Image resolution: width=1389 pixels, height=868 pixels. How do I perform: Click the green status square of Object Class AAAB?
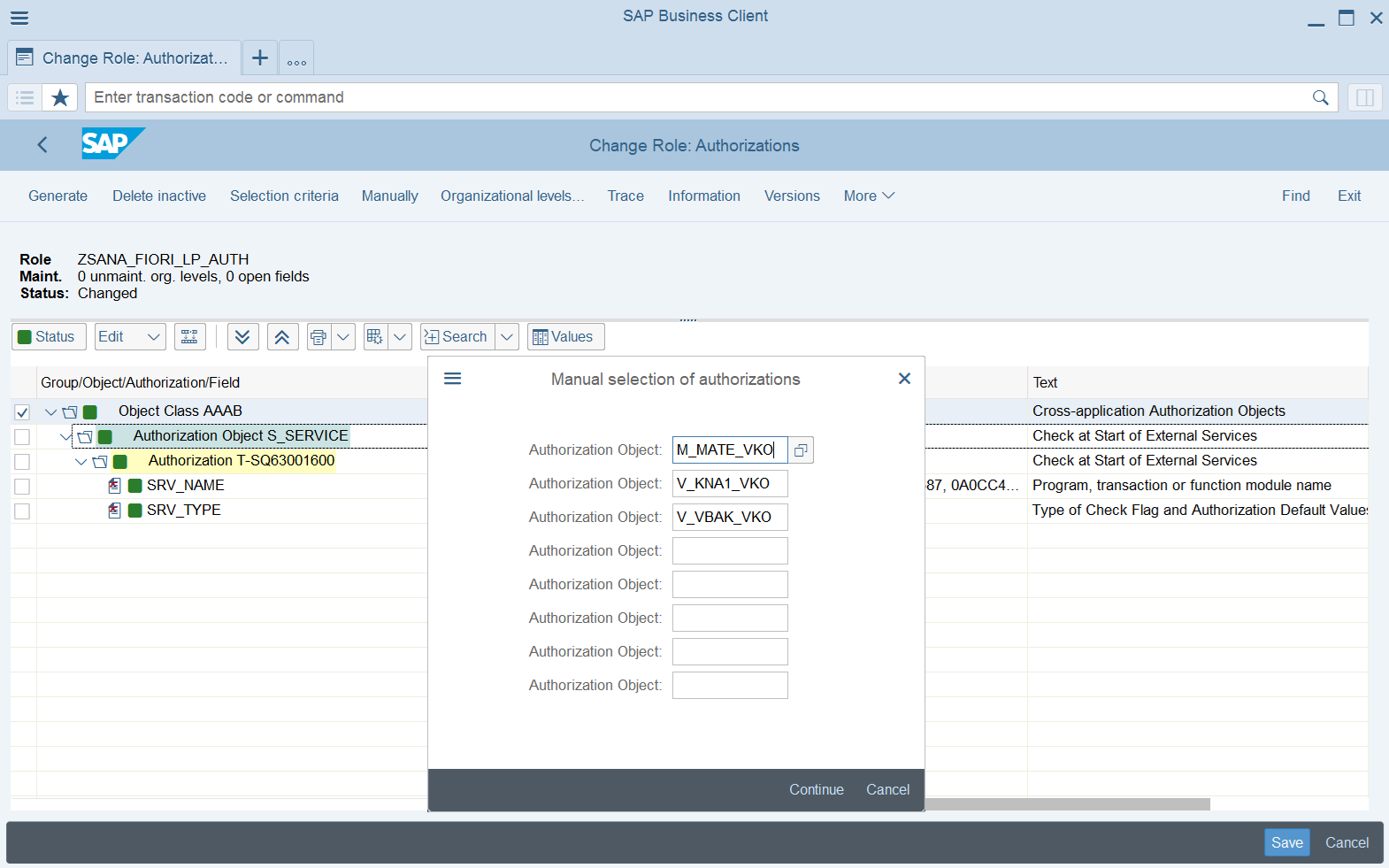tap(90, 411)
